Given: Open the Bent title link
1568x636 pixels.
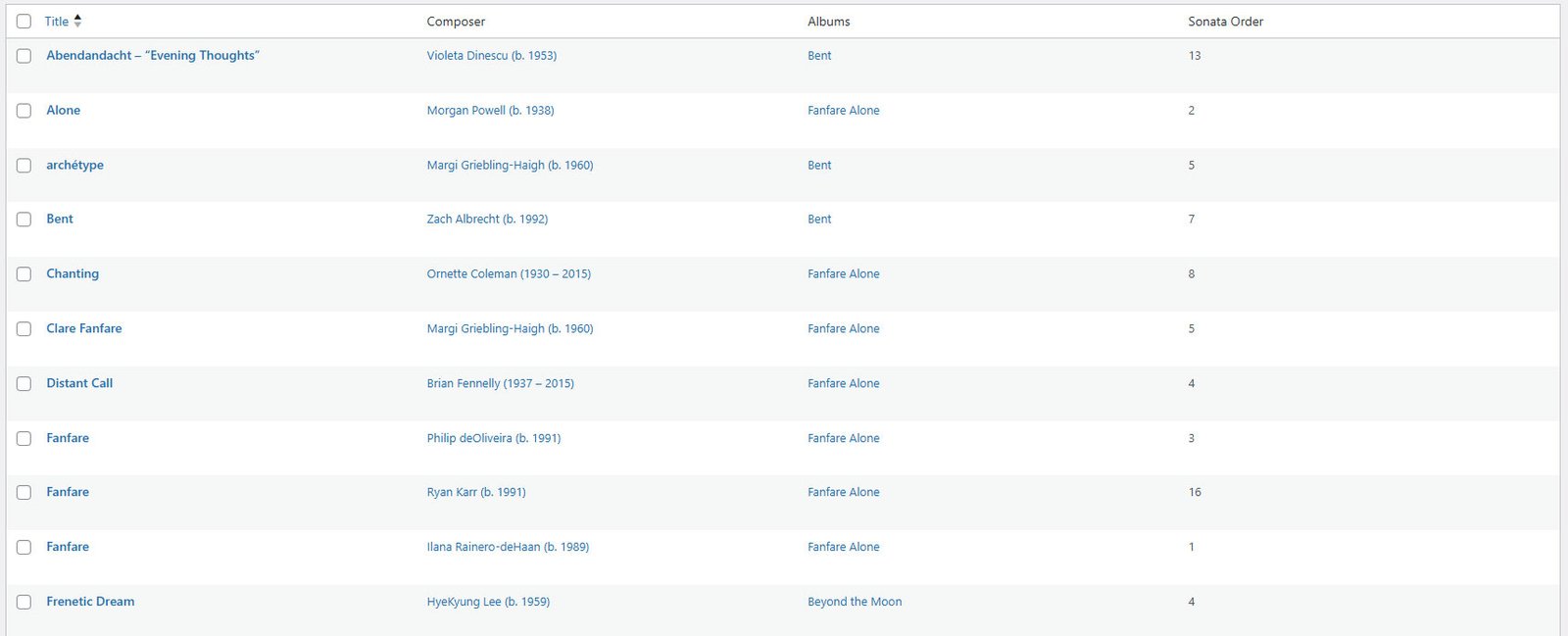Looking at the screenshot, I should pyautogui.click(x=60, y=220).
